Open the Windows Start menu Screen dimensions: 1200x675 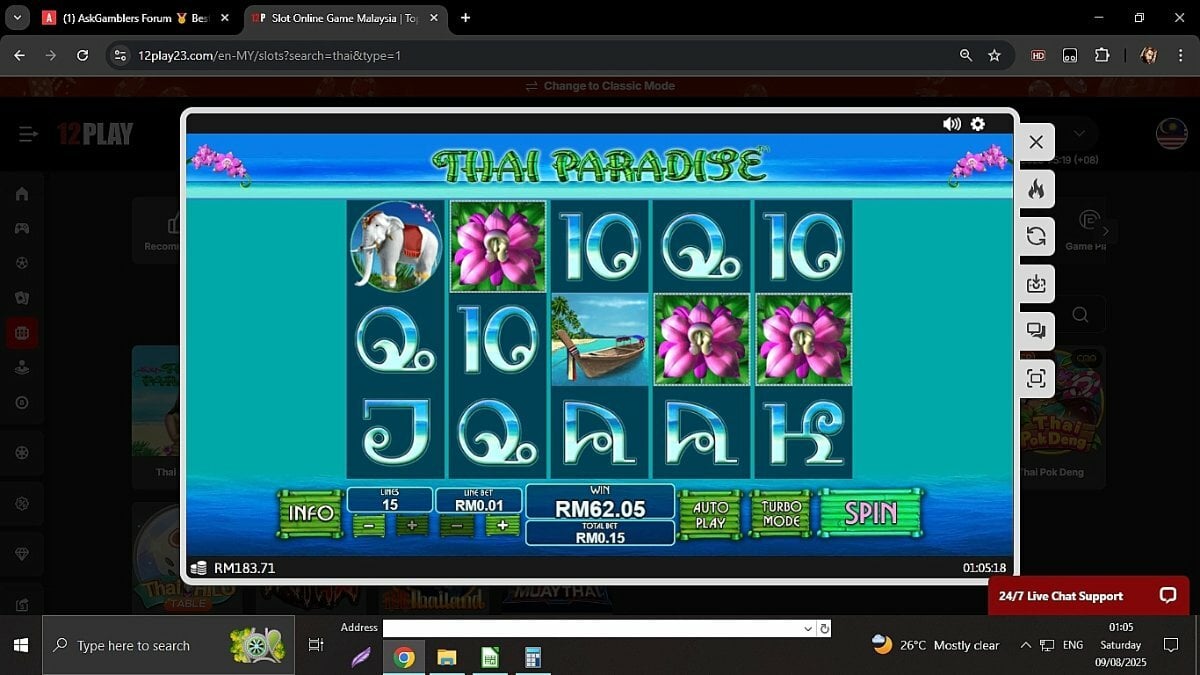coord(20,646)
